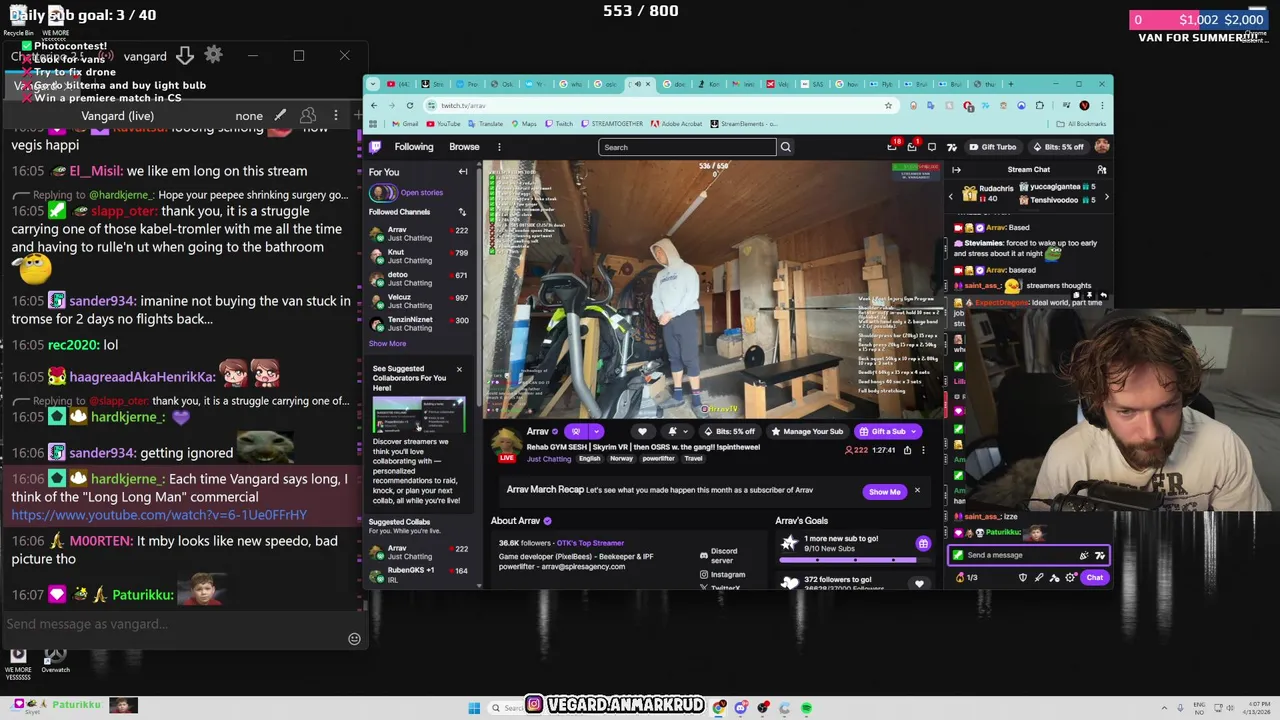
Task: Select the powerlifter tag
Action: click(658, 459)
